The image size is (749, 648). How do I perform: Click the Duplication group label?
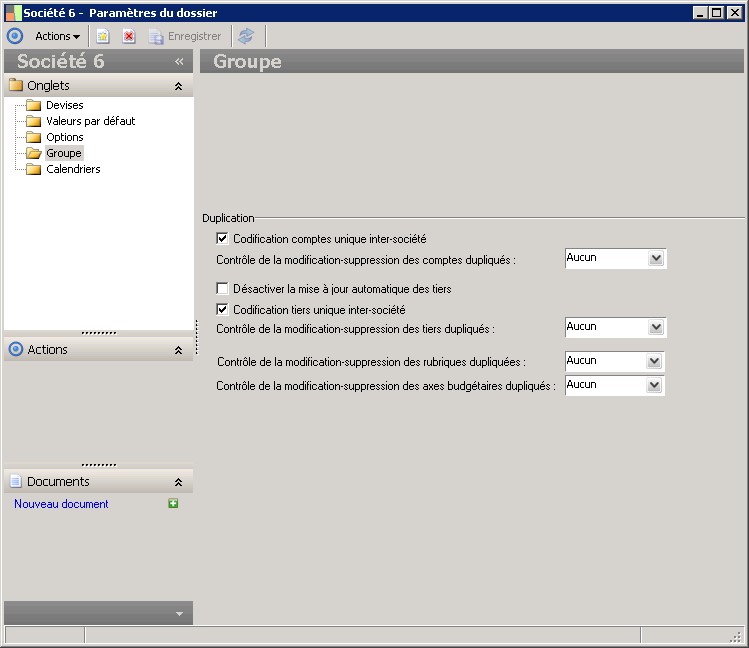click(228, 218)
